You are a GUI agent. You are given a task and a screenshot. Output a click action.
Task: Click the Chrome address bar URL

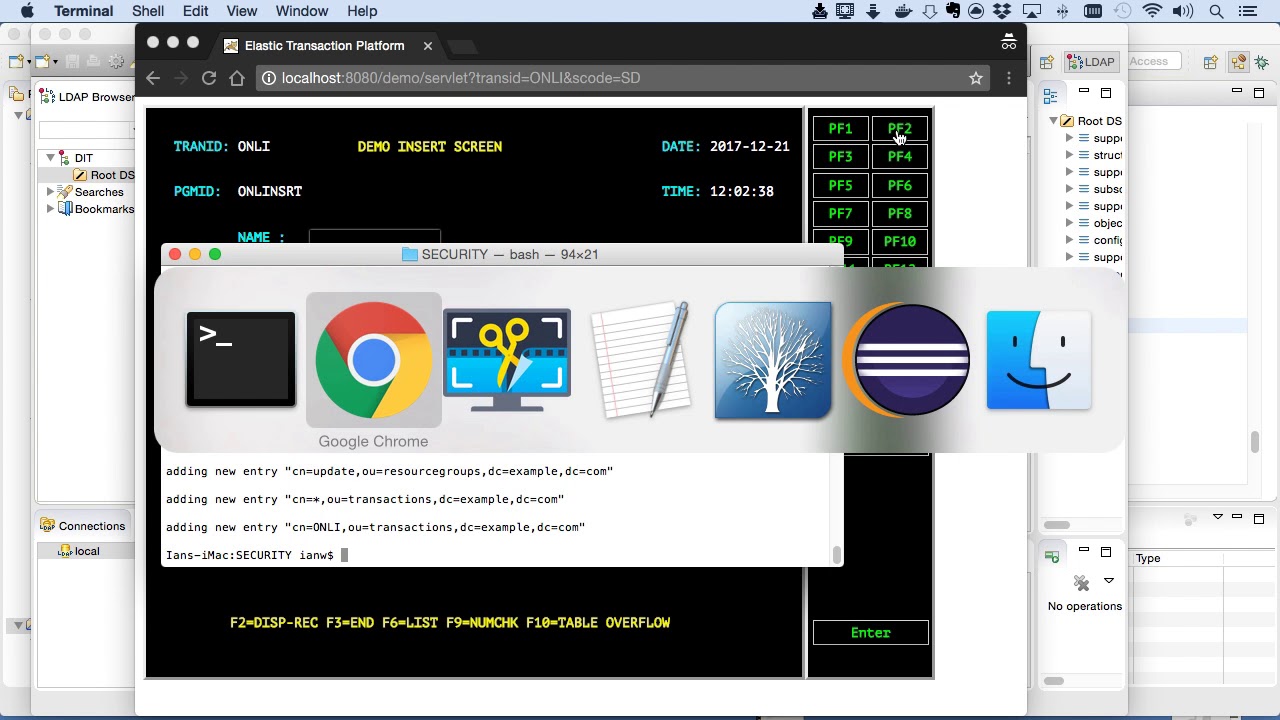461,78
